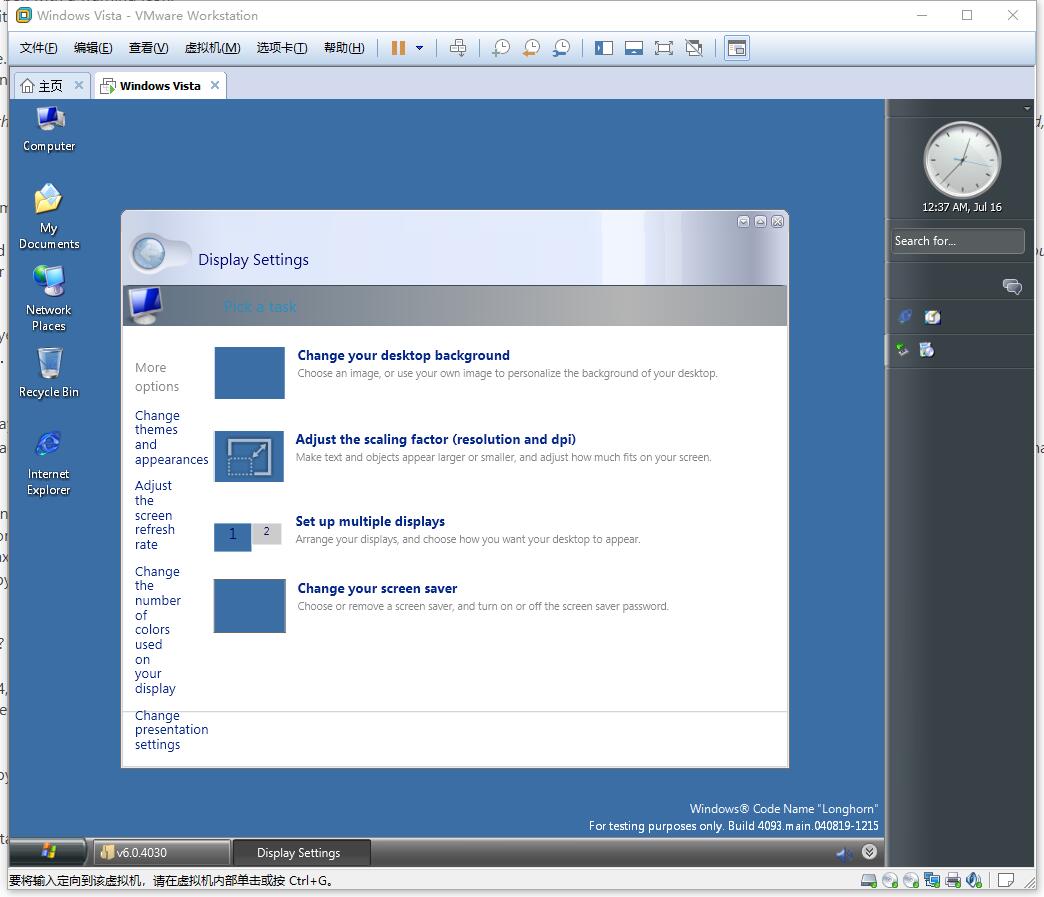Select the v6.0.4030 taskbar button
This screenshot has height=897, width=1044.
pos(160,852)
